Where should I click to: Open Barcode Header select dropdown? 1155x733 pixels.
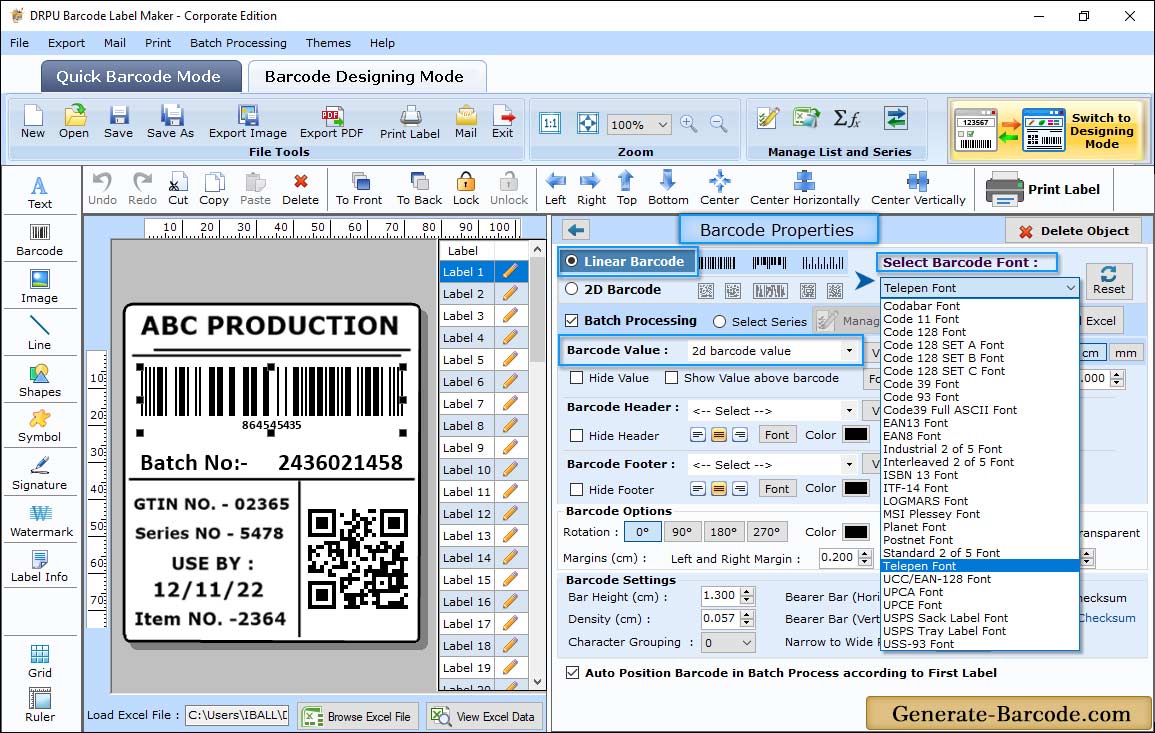[849, 410]
